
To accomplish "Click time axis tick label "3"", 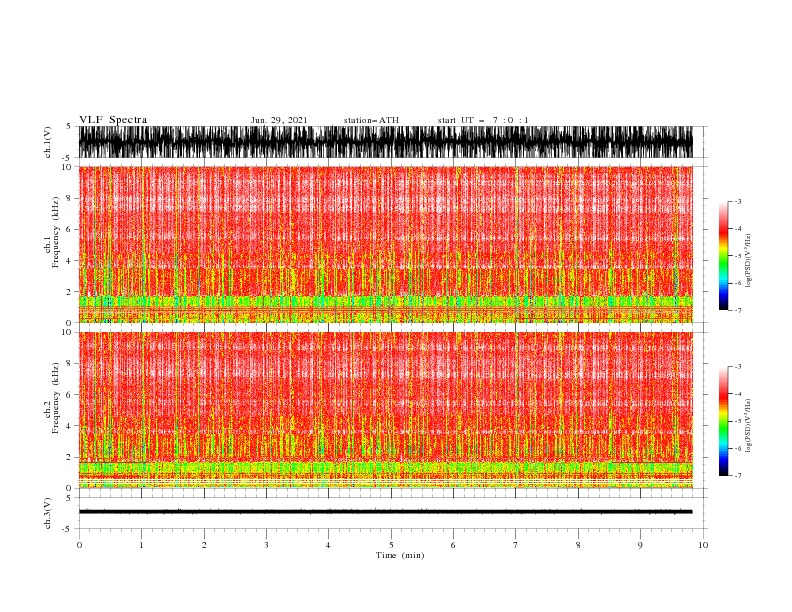I will pos(266,545).
